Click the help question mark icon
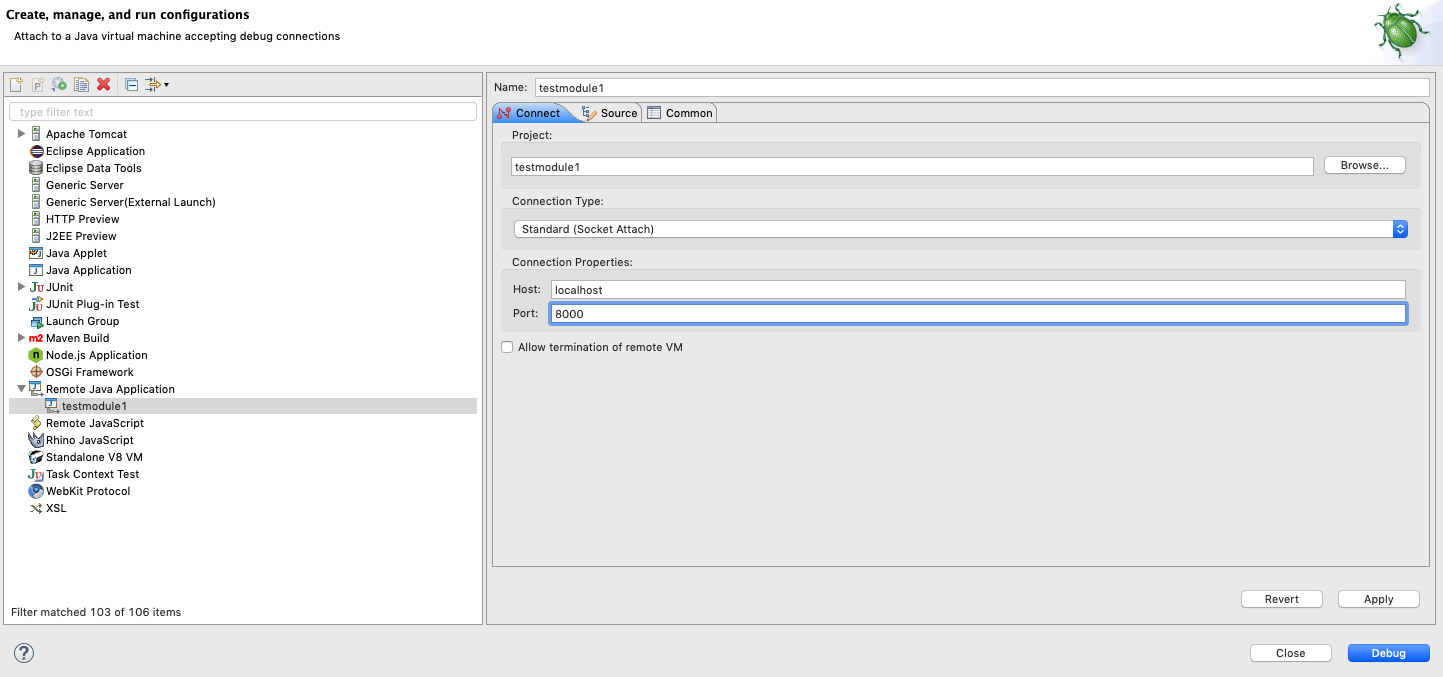The width and height of the screenshot is (1443, 677). (24, 653)
